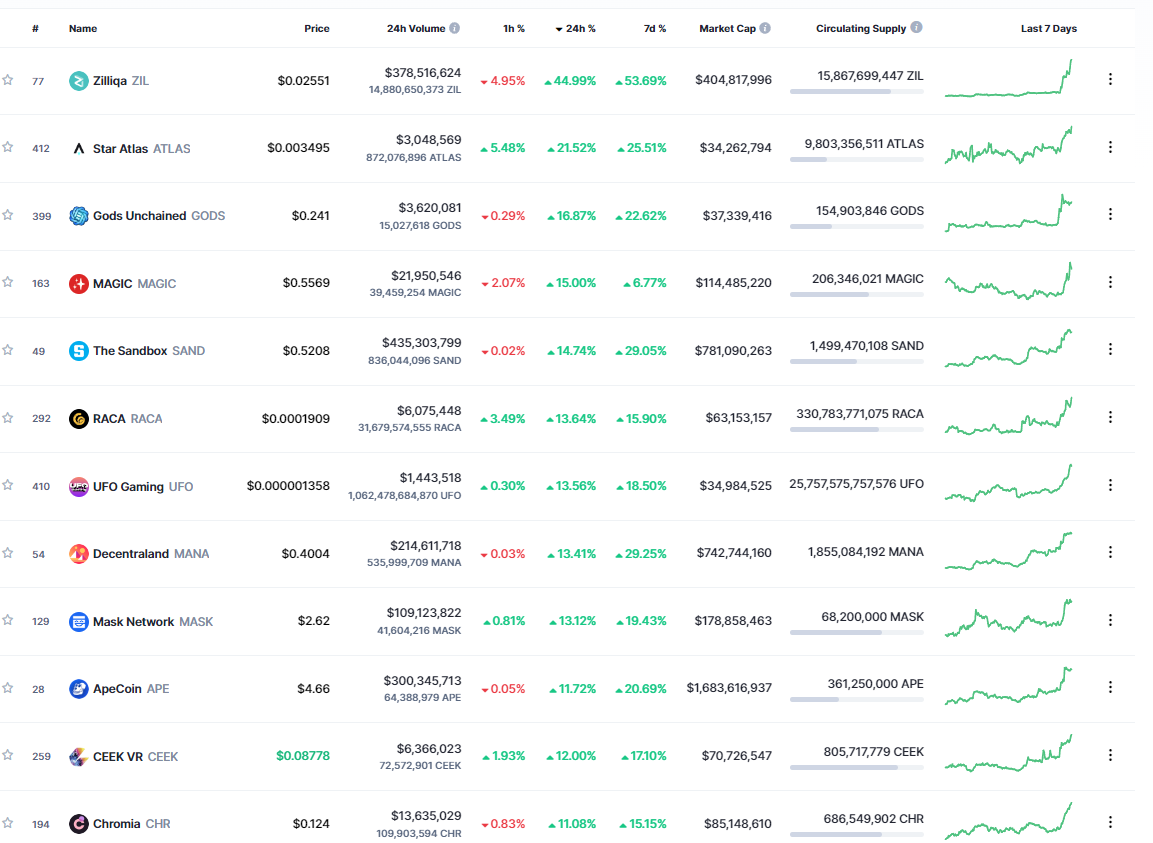This screenshot has height=843, width=1153.
Task: Click the Gods Unchained logo icon
Action: [78, 216]
